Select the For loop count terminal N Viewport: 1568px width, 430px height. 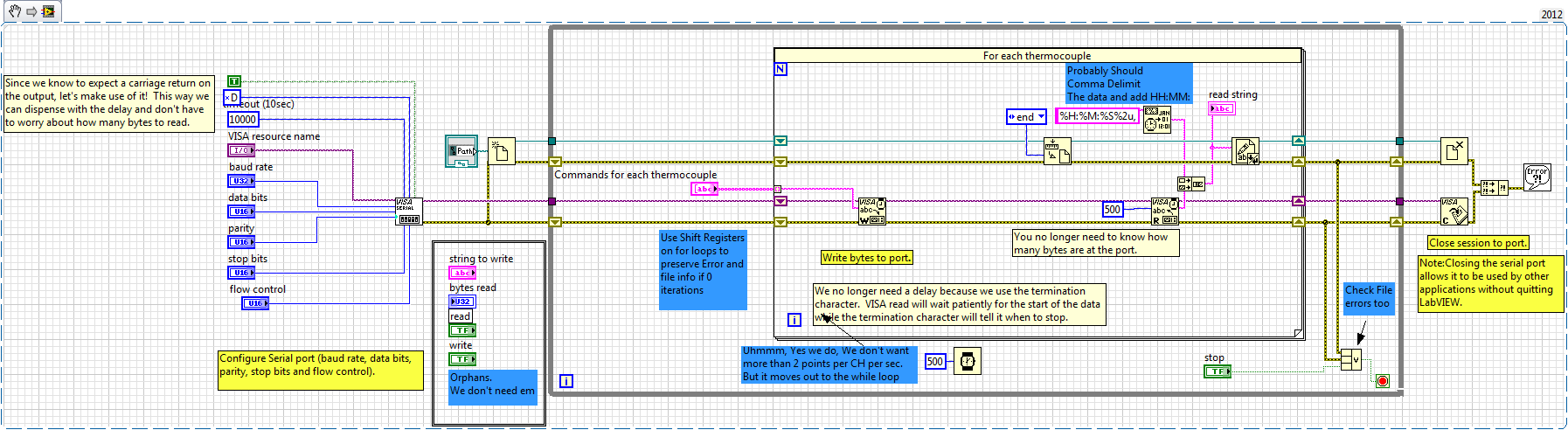[781, 69]
